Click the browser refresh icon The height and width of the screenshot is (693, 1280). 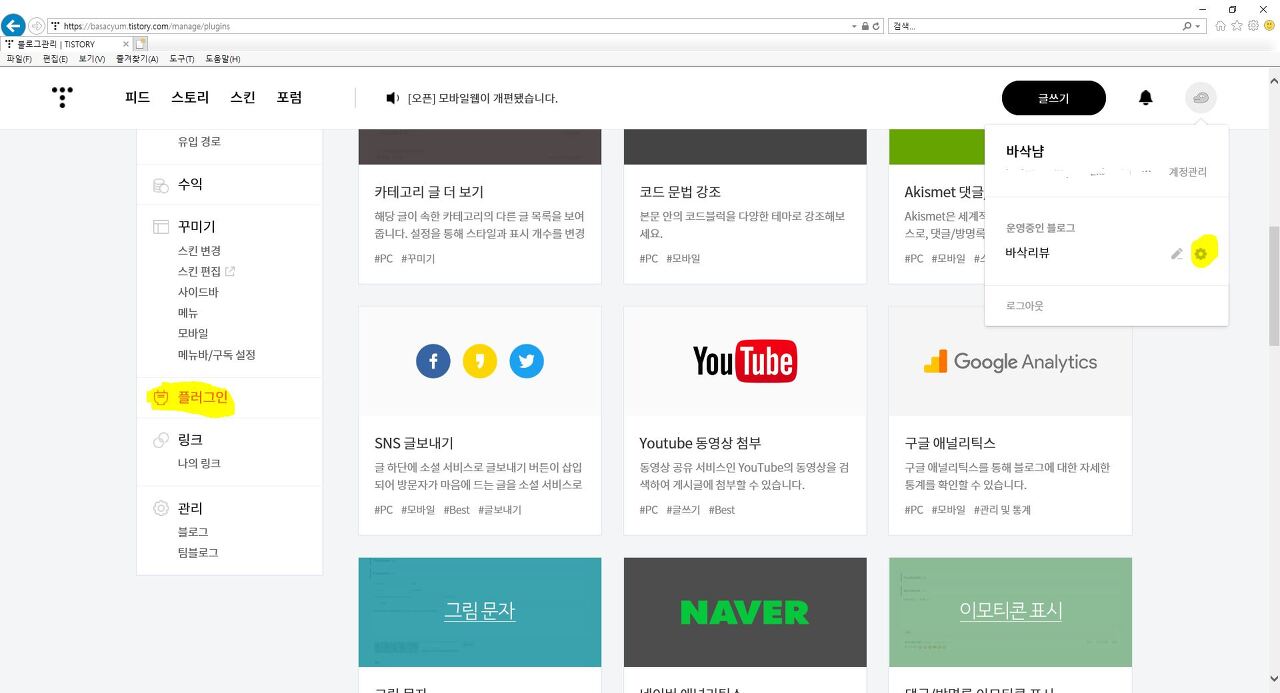click(877, 26)
